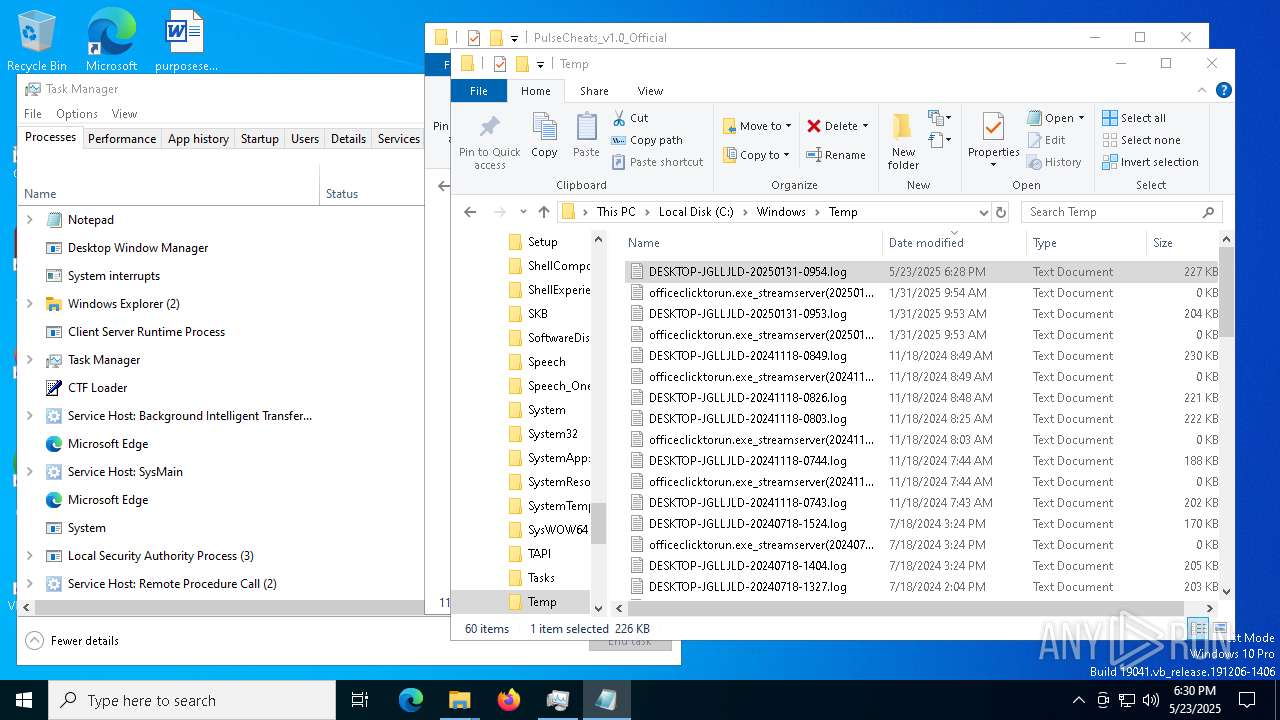Click History in the Open group
1280x720 pixels.
coord(1055,162)
